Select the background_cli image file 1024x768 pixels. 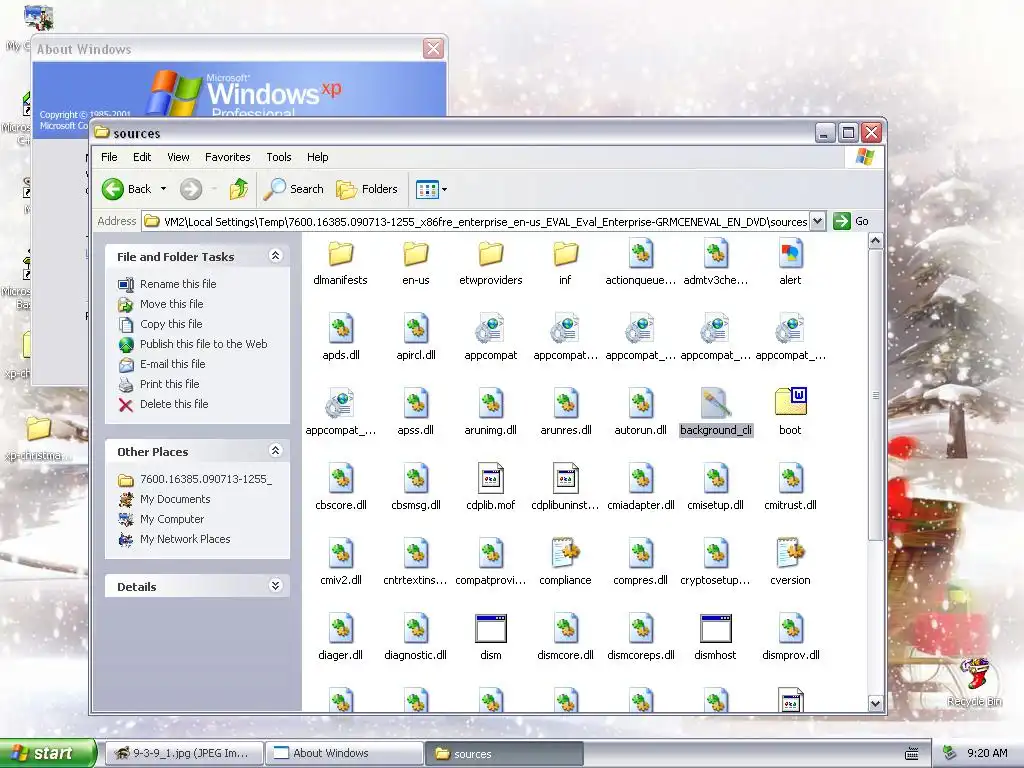point(716,413)
